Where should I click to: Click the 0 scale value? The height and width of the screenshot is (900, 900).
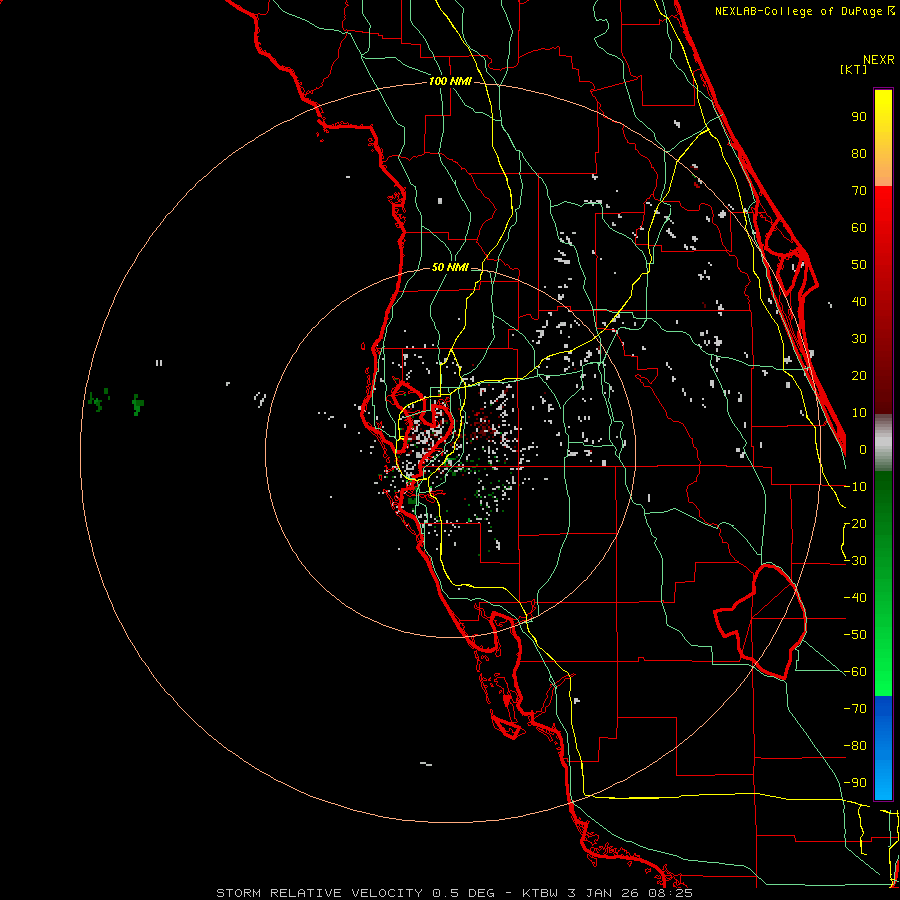click(863, 450)
